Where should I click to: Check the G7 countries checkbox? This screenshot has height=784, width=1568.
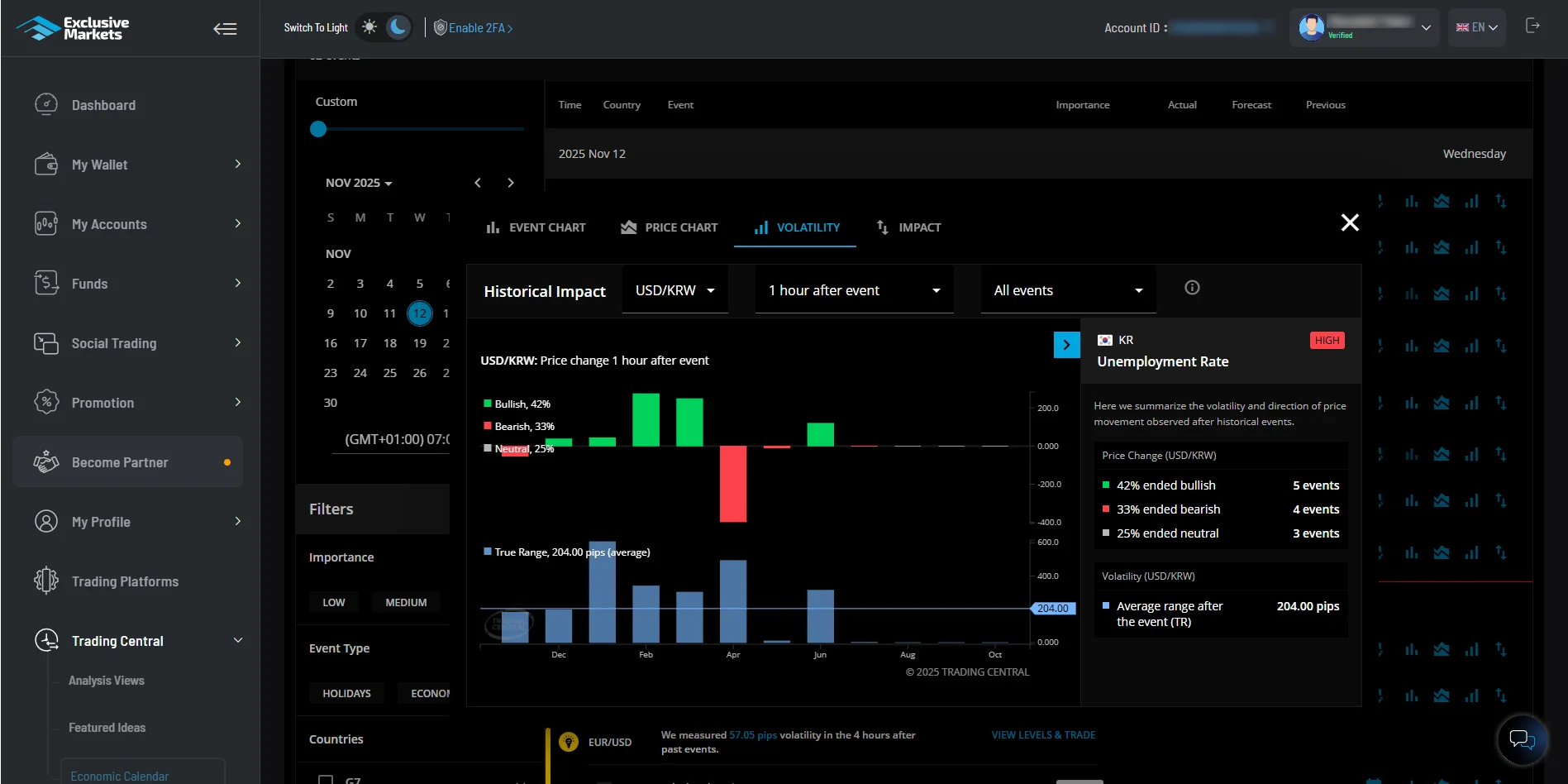(x=326, y=779)
